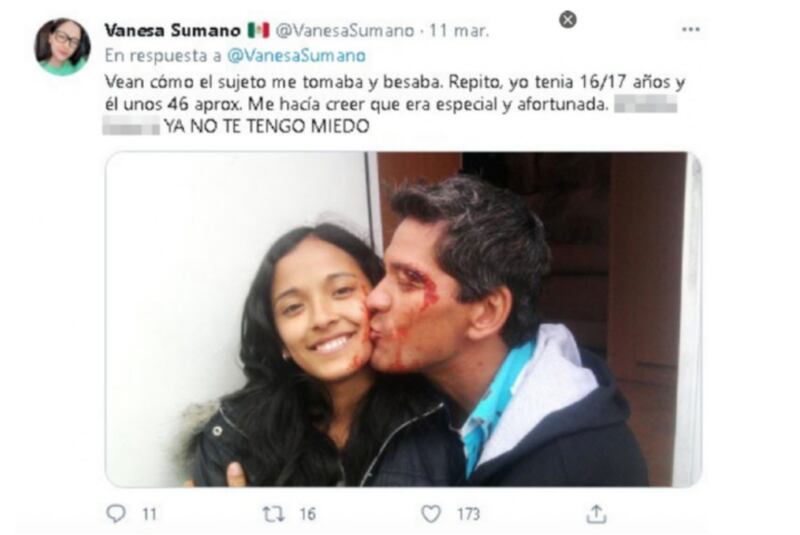Open the blurred mention before 'YA NO'
This screenshot has height=535, width=800.
pyautogui.click(x=131, y=125)
